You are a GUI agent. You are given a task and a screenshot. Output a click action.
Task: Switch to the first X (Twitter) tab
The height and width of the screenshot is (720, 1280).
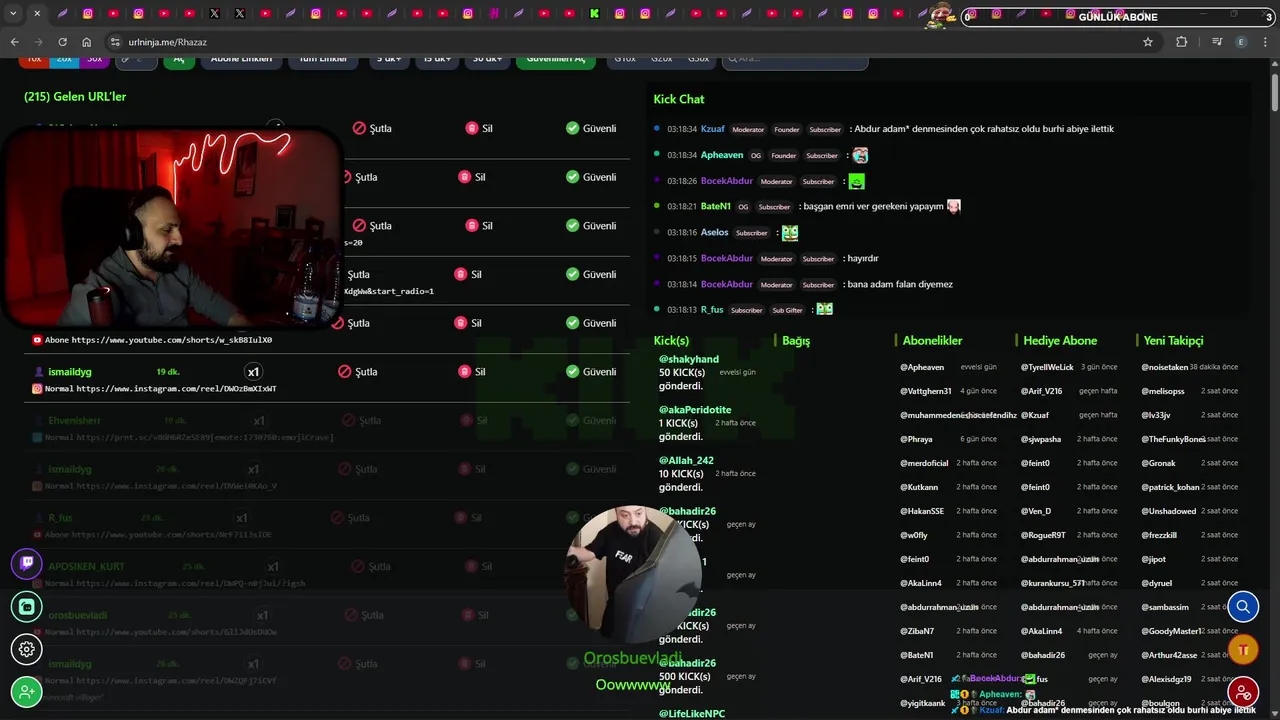pyautogui.click(x=214, y=14)
